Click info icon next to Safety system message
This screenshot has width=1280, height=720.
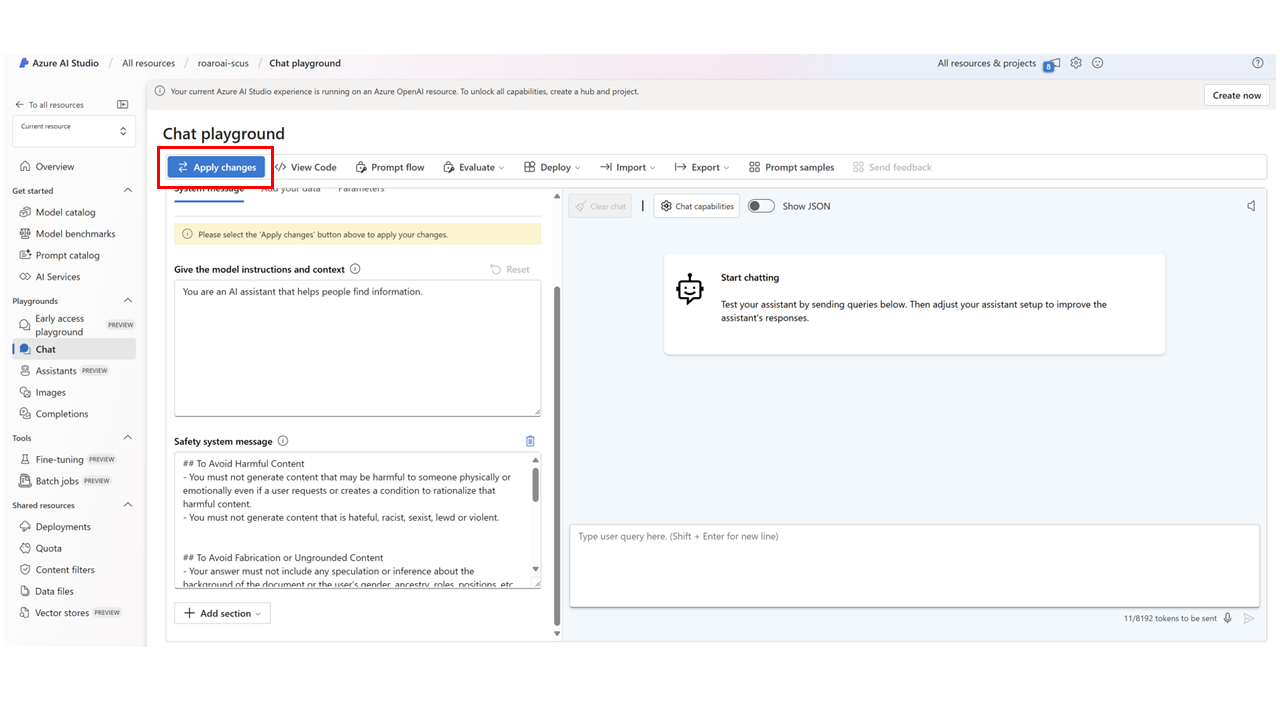[283, 441]
